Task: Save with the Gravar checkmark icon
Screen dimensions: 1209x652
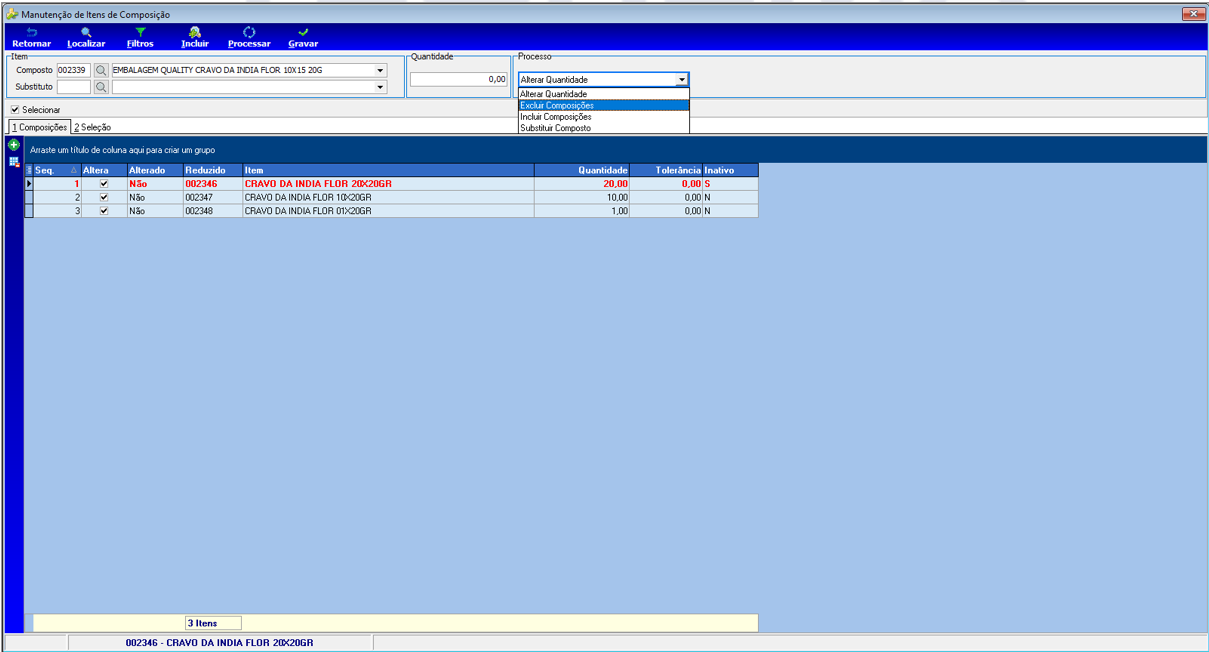Action: 303,33
